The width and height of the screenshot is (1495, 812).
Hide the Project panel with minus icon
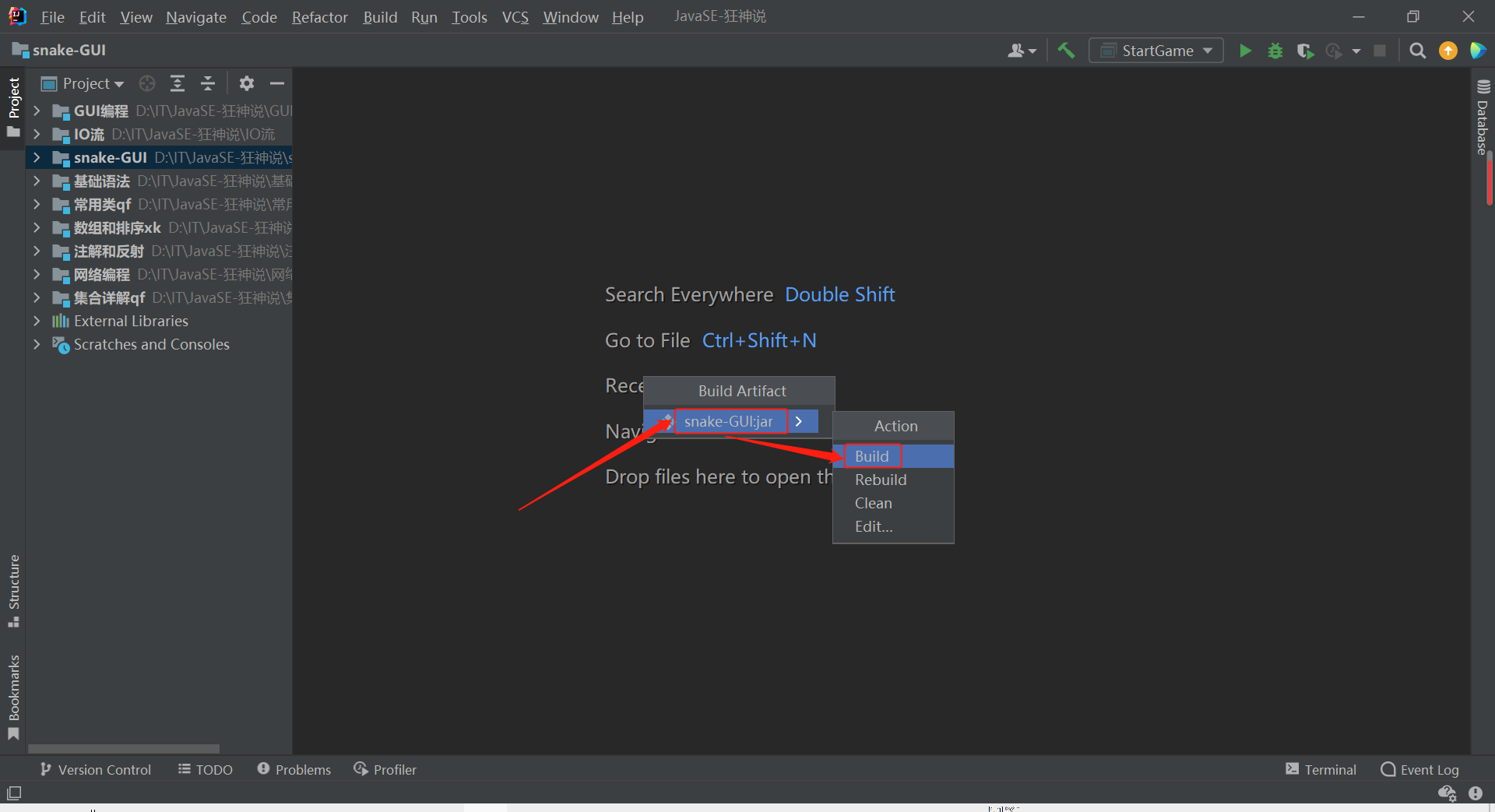[x=277, y=83]
